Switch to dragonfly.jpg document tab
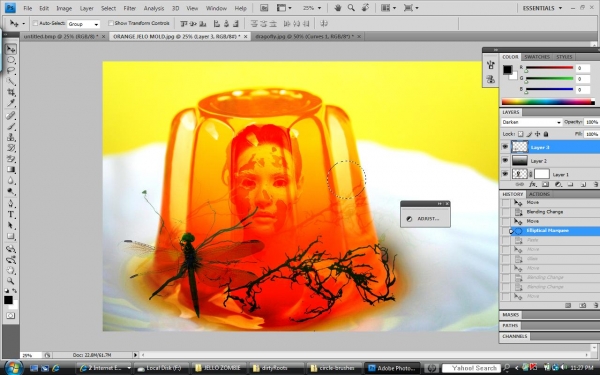 coord(305,36)
